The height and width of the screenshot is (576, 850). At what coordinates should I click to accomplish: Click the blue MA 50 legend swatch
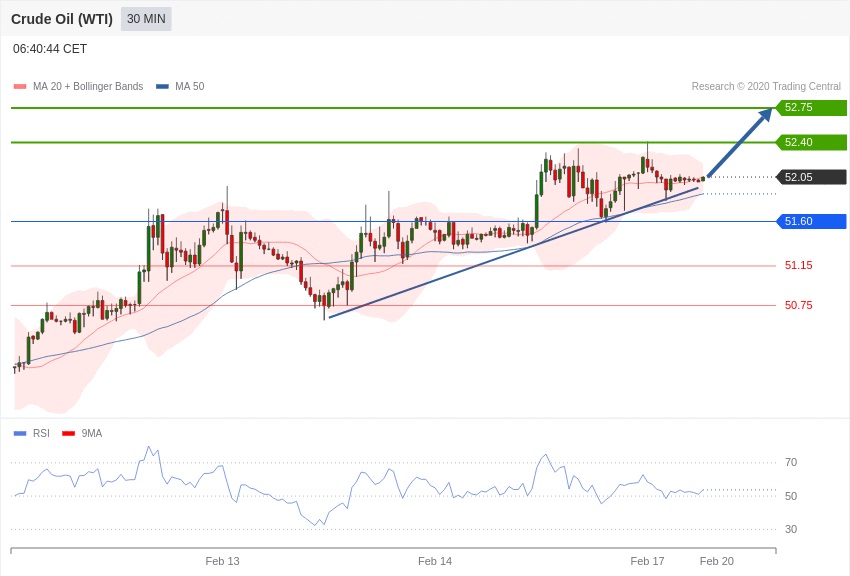pos(162,86)
